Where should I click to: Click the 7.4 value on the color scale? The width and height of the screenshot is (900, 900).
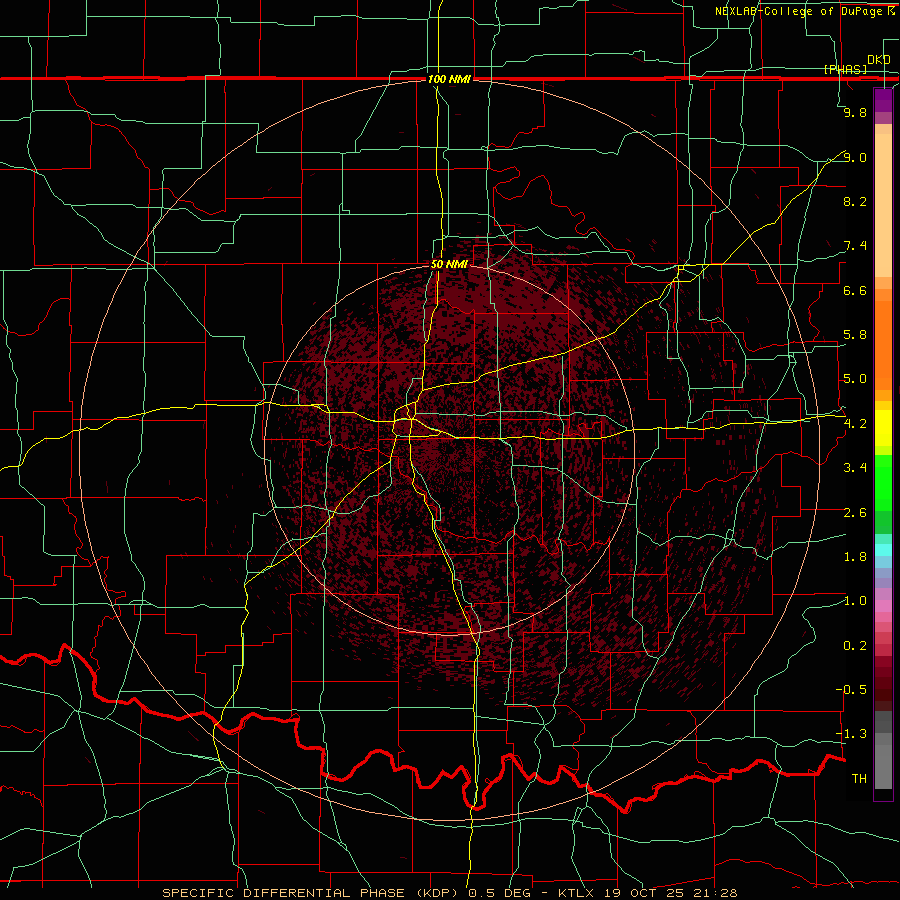point(855,246)
